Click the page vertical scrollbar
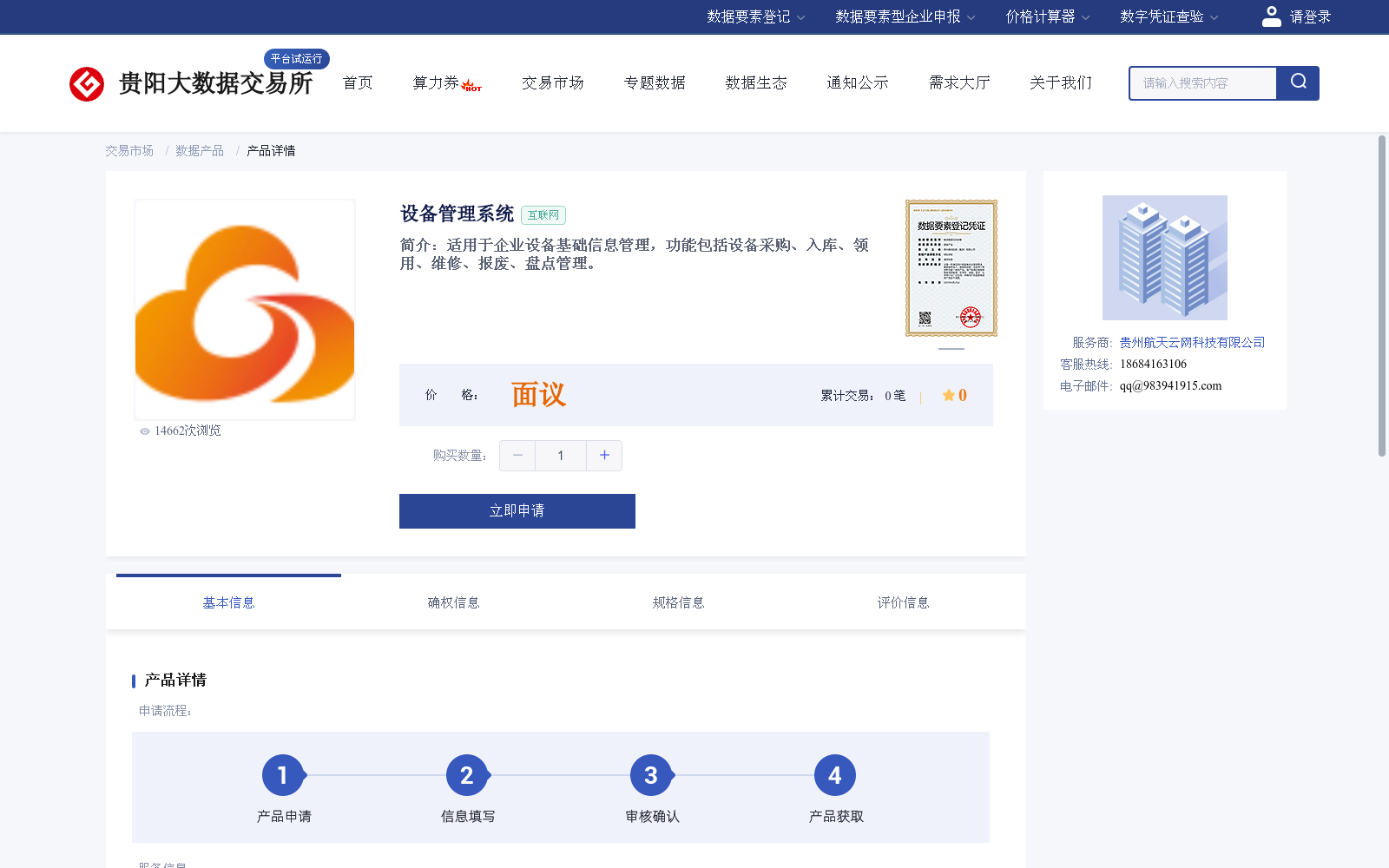 (1382, 295)
